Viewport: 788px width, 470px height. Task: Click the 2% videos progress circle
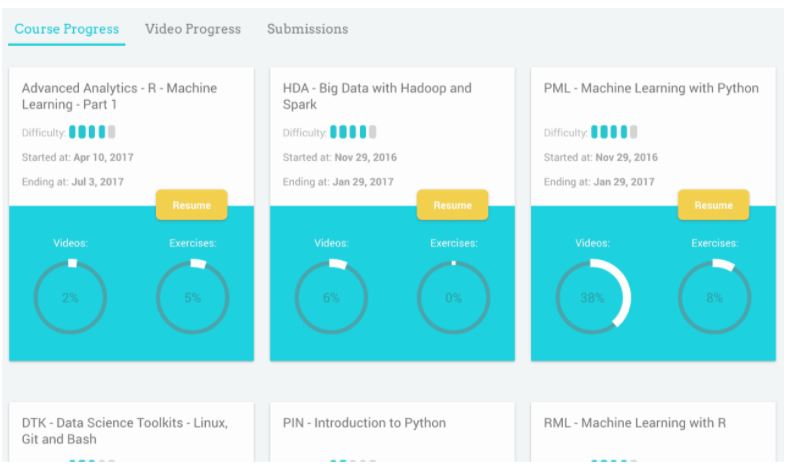click(71, 298)
